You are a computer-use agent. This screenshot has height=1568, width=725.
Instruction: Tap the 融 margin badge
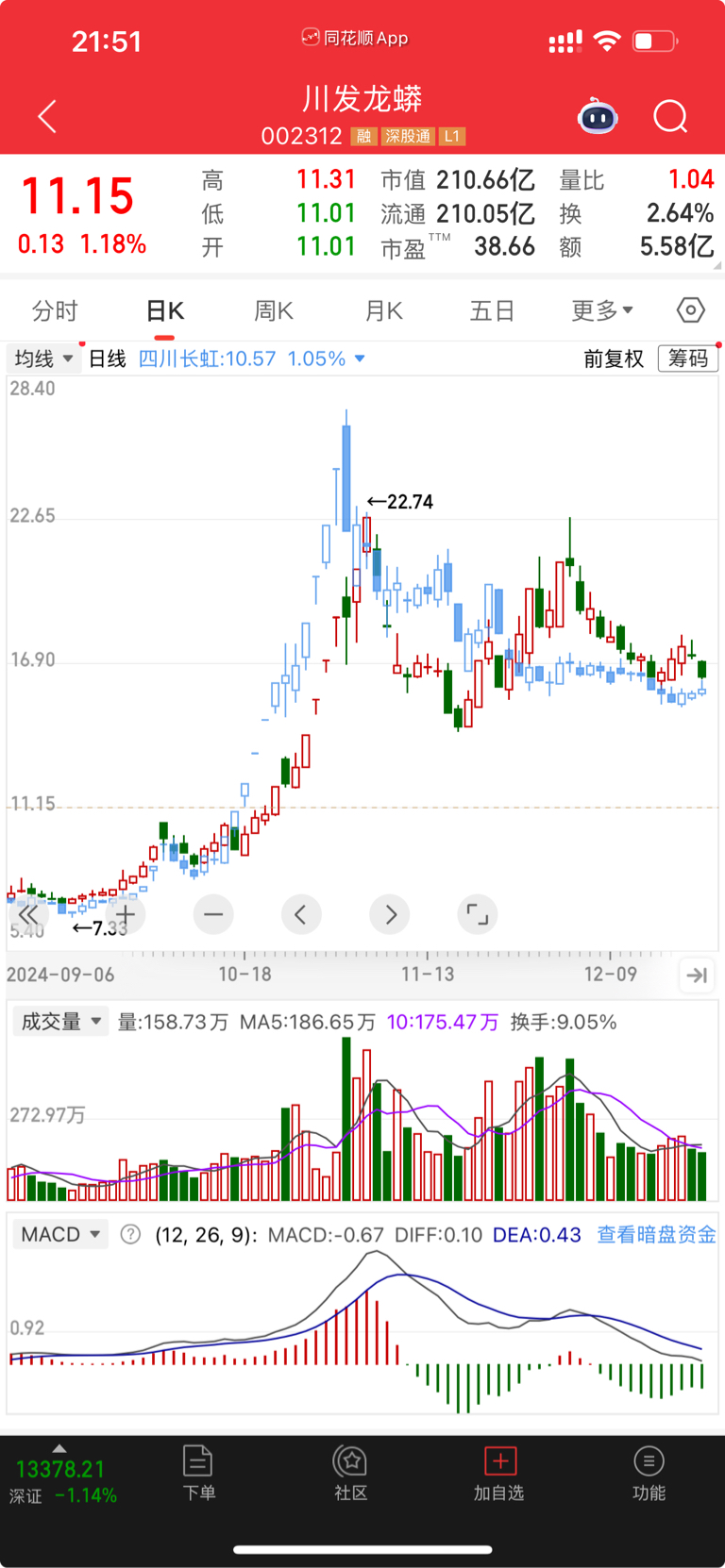click(363, 137)
